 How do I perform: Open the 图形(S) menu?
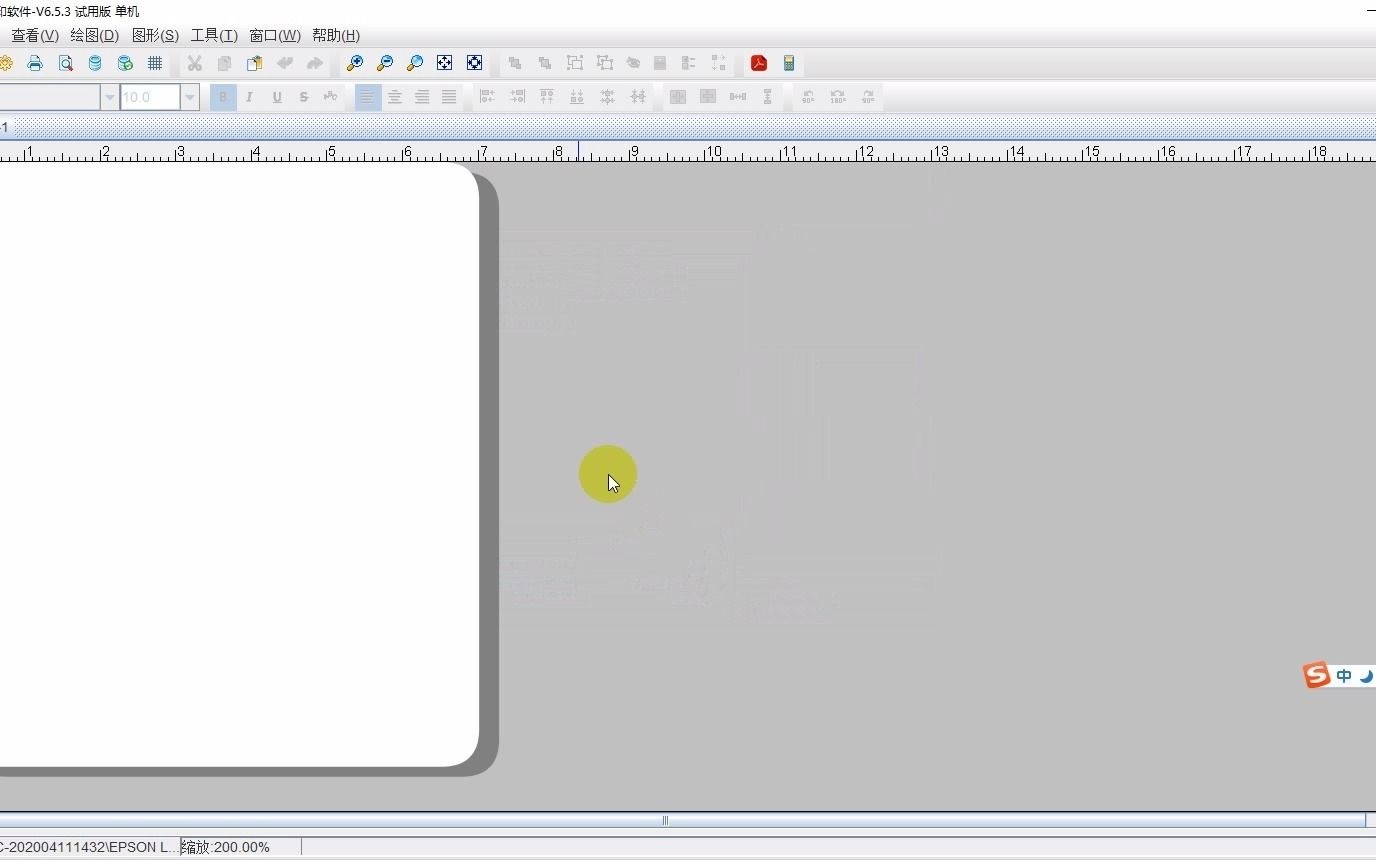[x=155, y=35]
